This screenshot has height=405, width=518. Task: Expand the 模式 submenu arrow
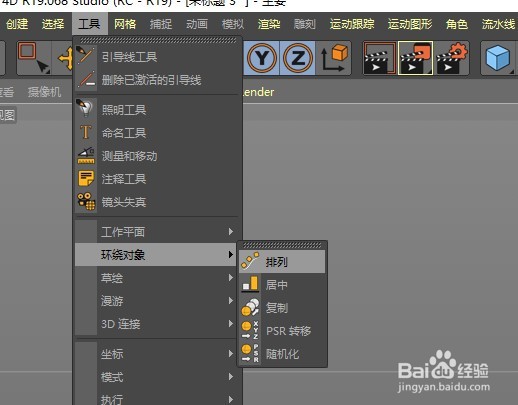pos(231,377)
